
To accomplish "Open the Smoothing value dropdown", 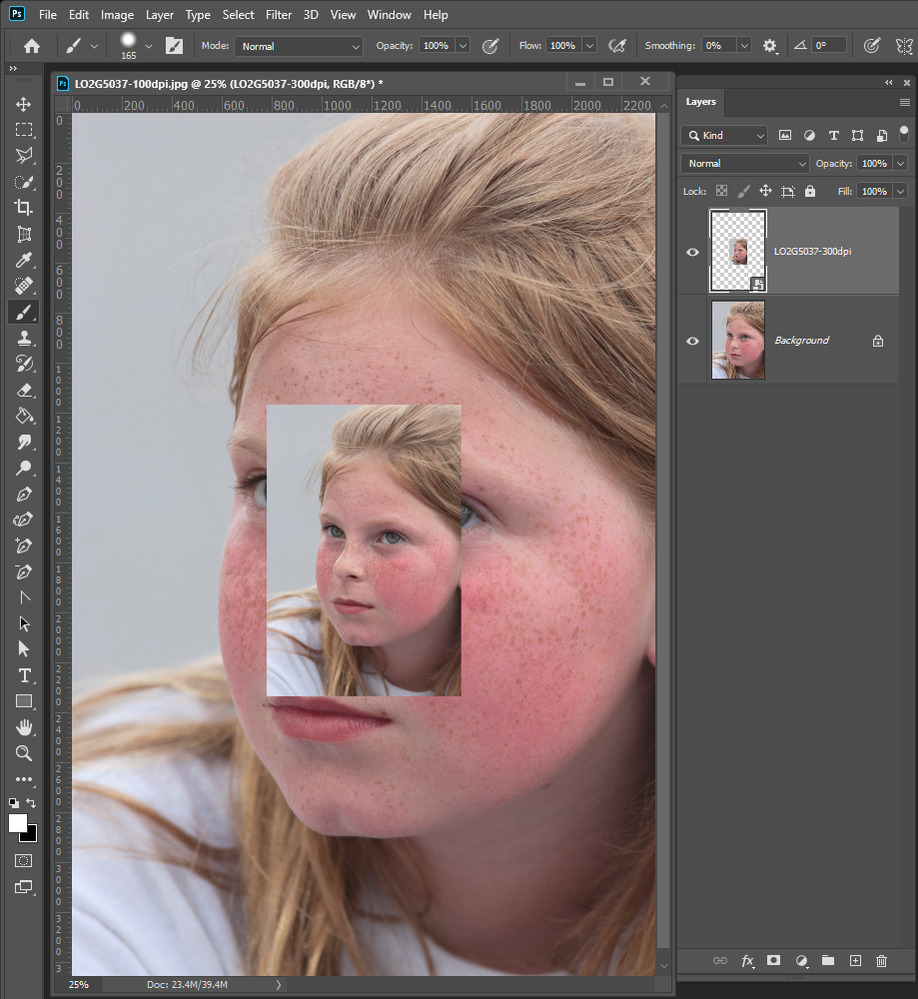I will [x=743, y=46].
